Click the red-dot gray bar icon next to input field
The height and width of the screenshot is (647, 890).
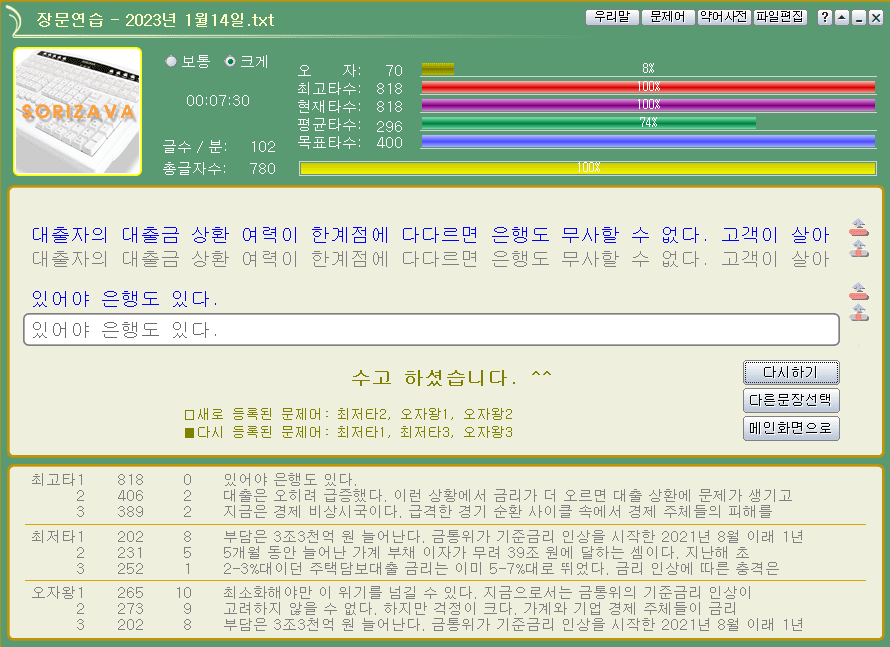858,313
